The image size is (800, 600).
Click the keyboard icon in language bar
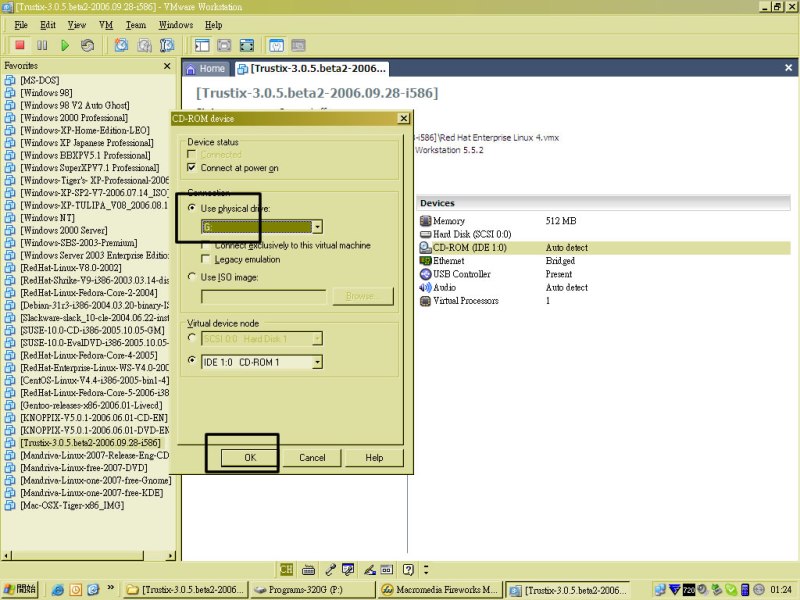tap(308, 569)
